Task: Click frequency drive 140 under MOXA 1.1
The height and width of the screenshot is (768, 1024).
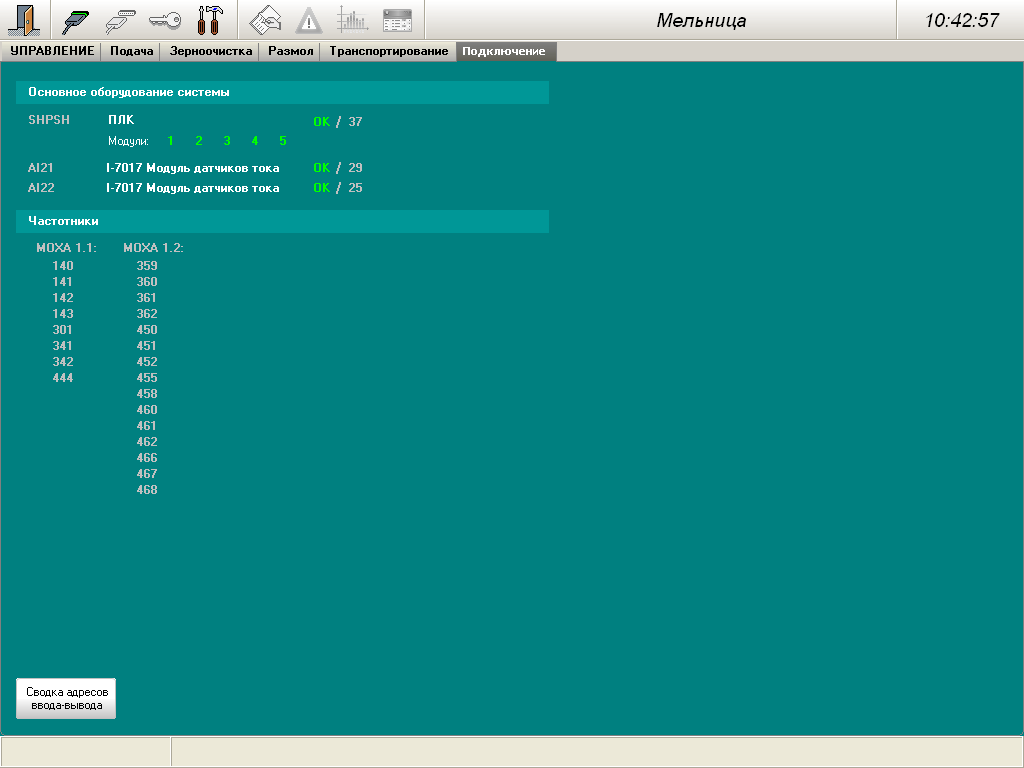Action: (63, 266)
